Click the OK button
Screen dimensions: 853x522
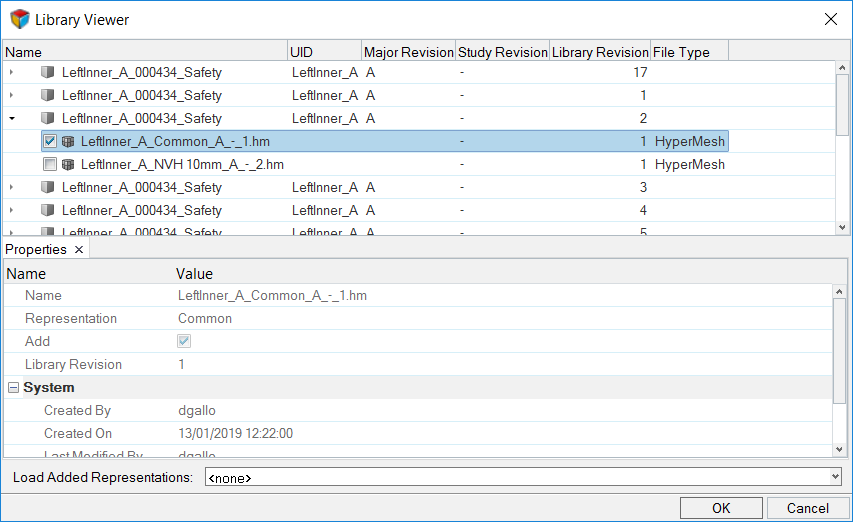pos(721,508)
